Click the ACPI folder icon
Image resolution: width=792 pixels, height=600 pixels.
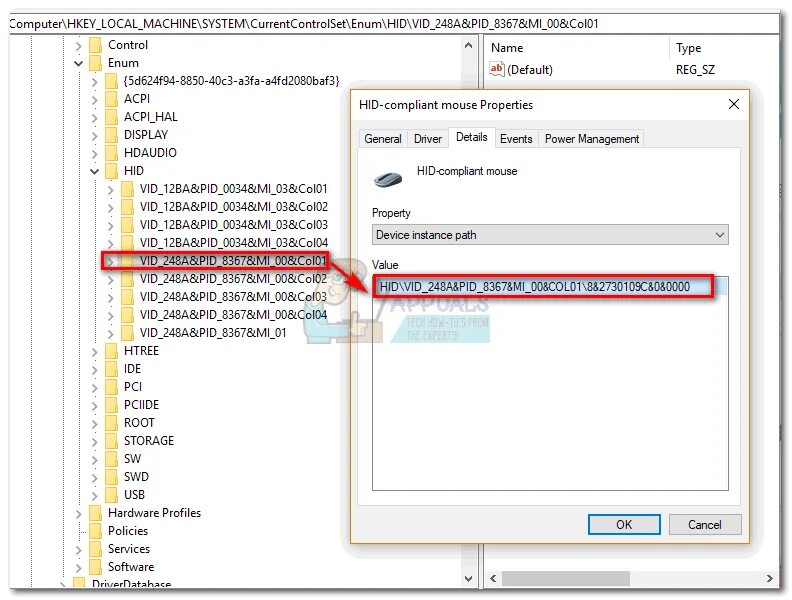pos(112,99)
